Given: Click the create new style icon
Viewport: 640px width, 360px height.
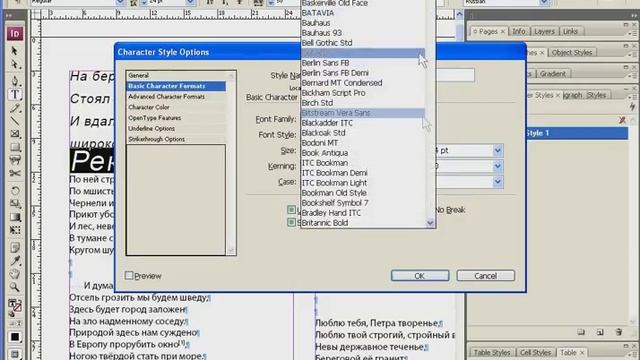Looking at the screenshot, I should click(x=600, y=332).
